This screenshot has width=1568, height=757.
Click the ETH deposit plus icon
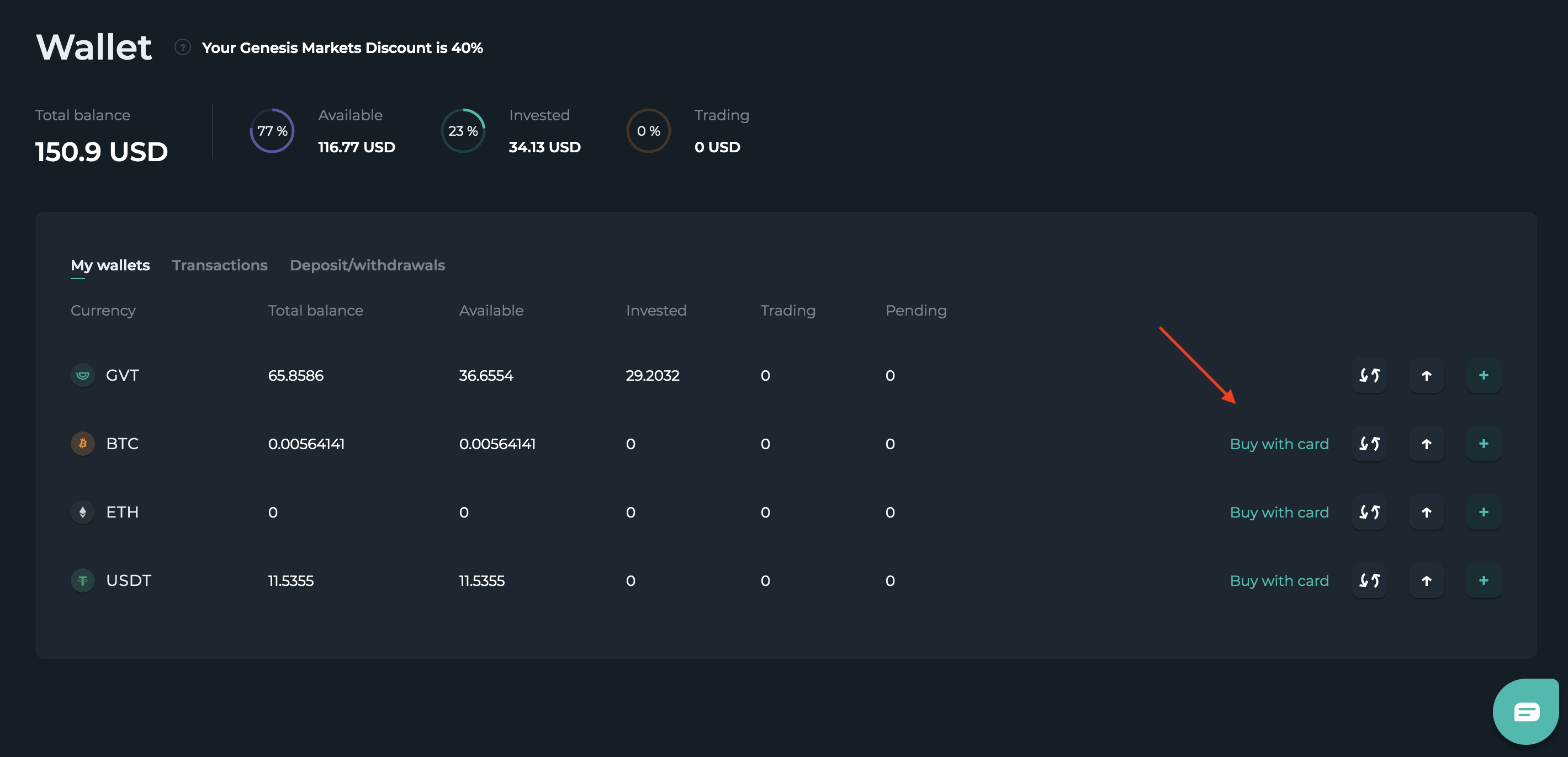click(1483, 513)
